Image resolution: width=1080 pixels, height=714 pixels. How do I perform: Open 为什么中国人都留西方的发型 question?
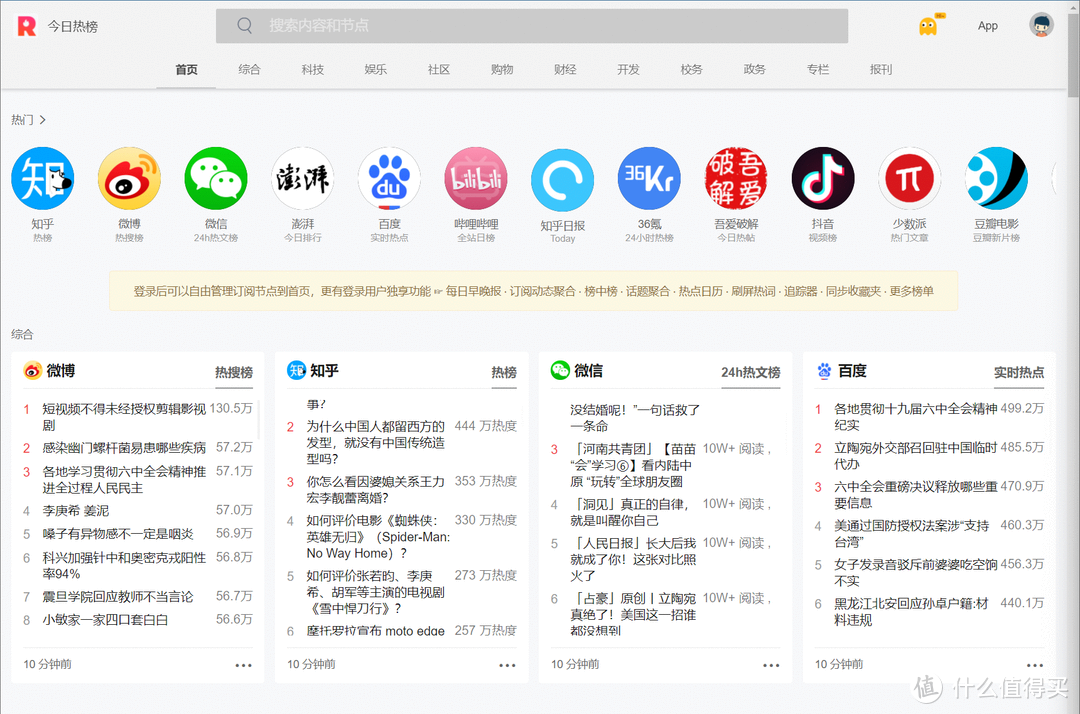[x=375, y=443]
